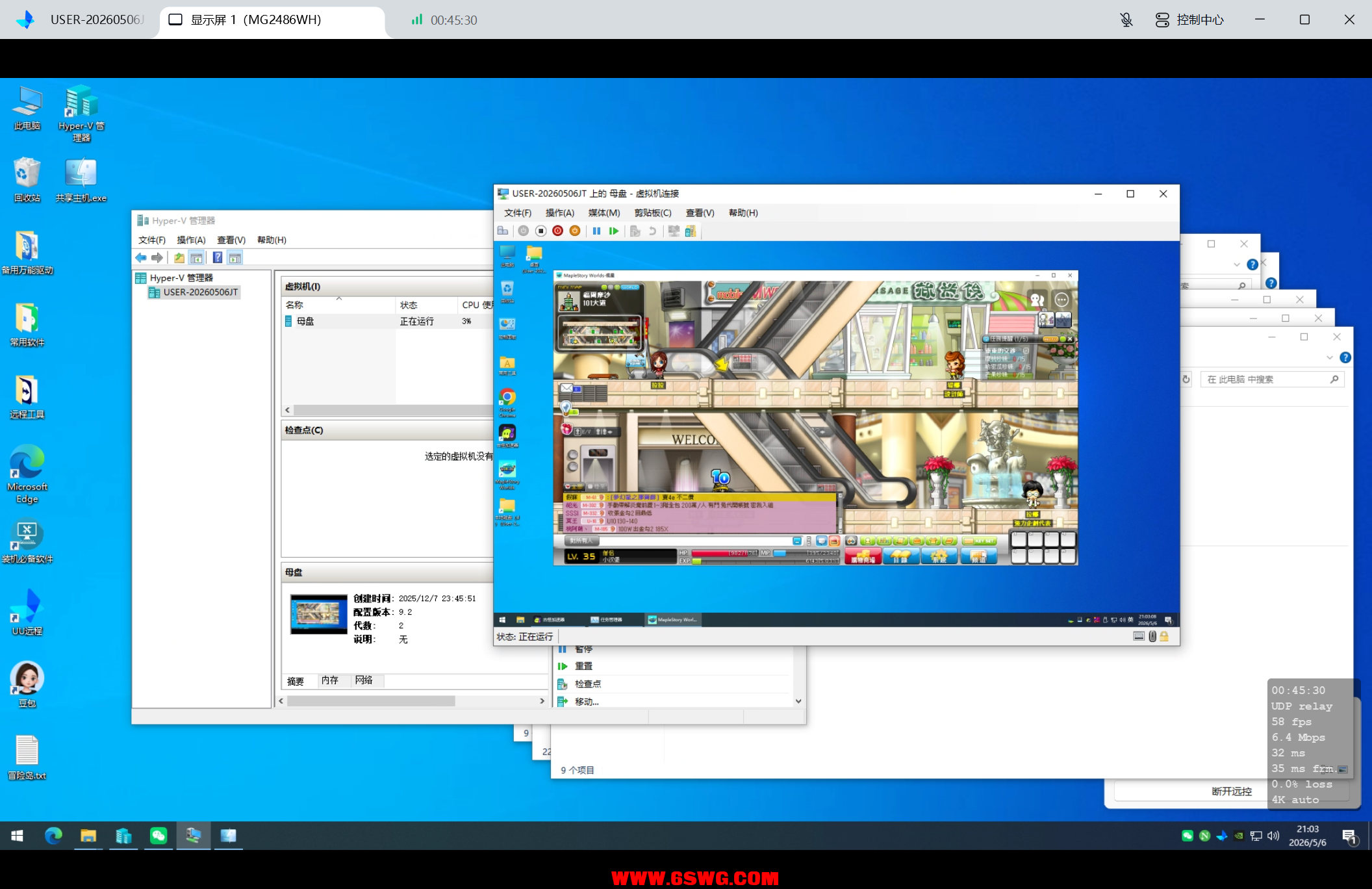Open 备用万能驱动 desktop icon
Screen dimensions: 1372x889
point(27,253)
